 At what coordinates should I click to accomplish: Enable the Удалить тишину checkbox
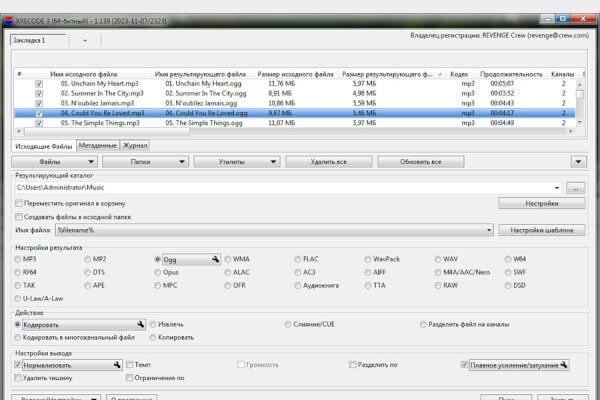(x=18, y=378)
